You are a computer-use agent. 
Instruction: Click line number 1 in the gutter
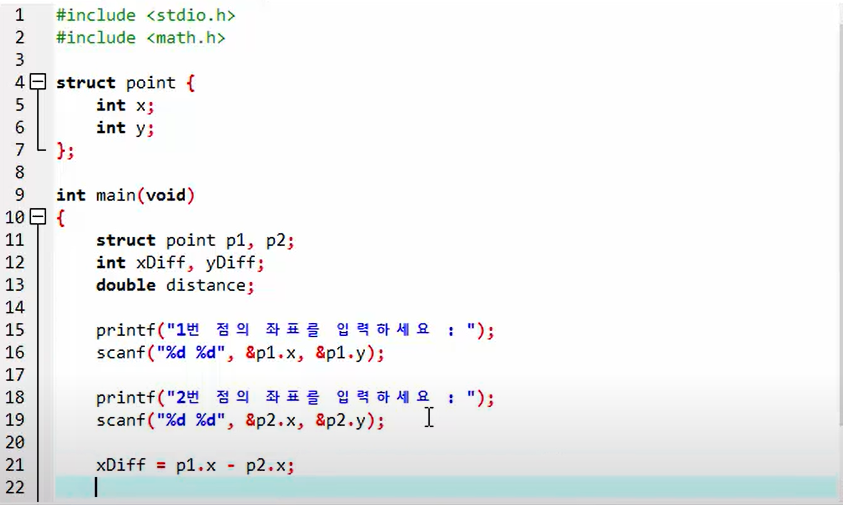coord(19,15)
